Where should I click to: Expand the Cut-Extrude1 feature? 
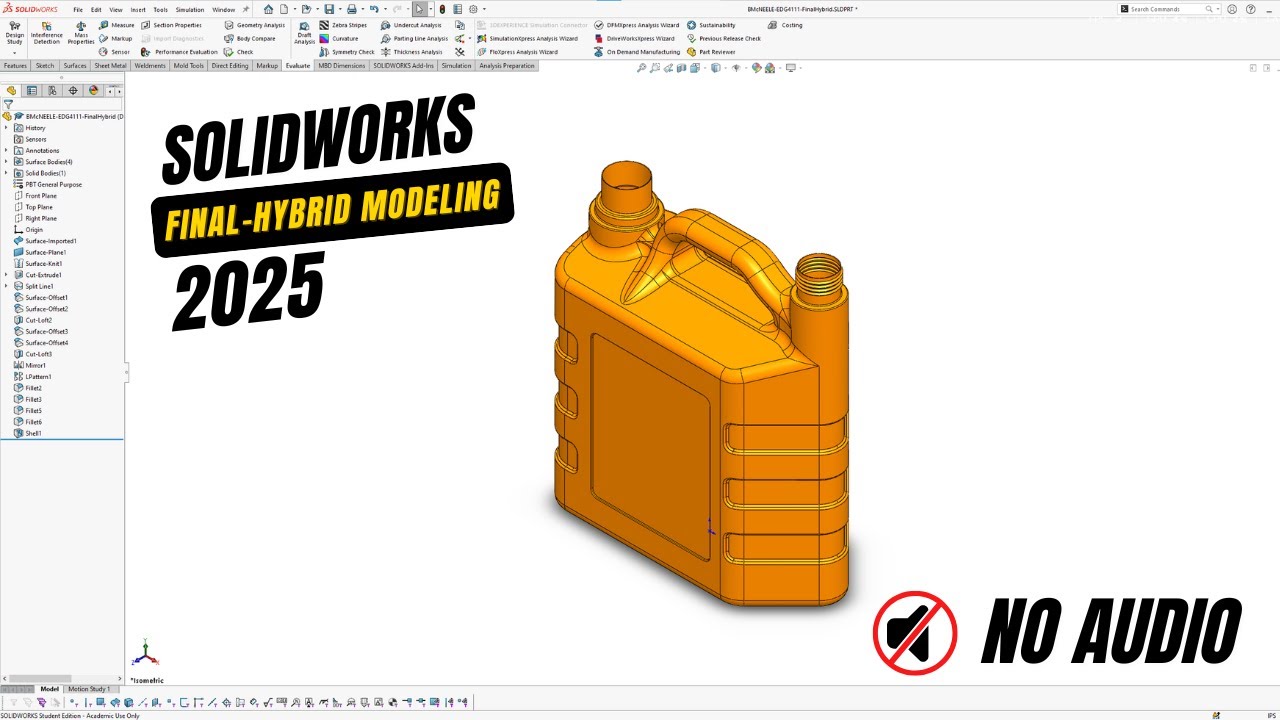[x=6, y=275]
